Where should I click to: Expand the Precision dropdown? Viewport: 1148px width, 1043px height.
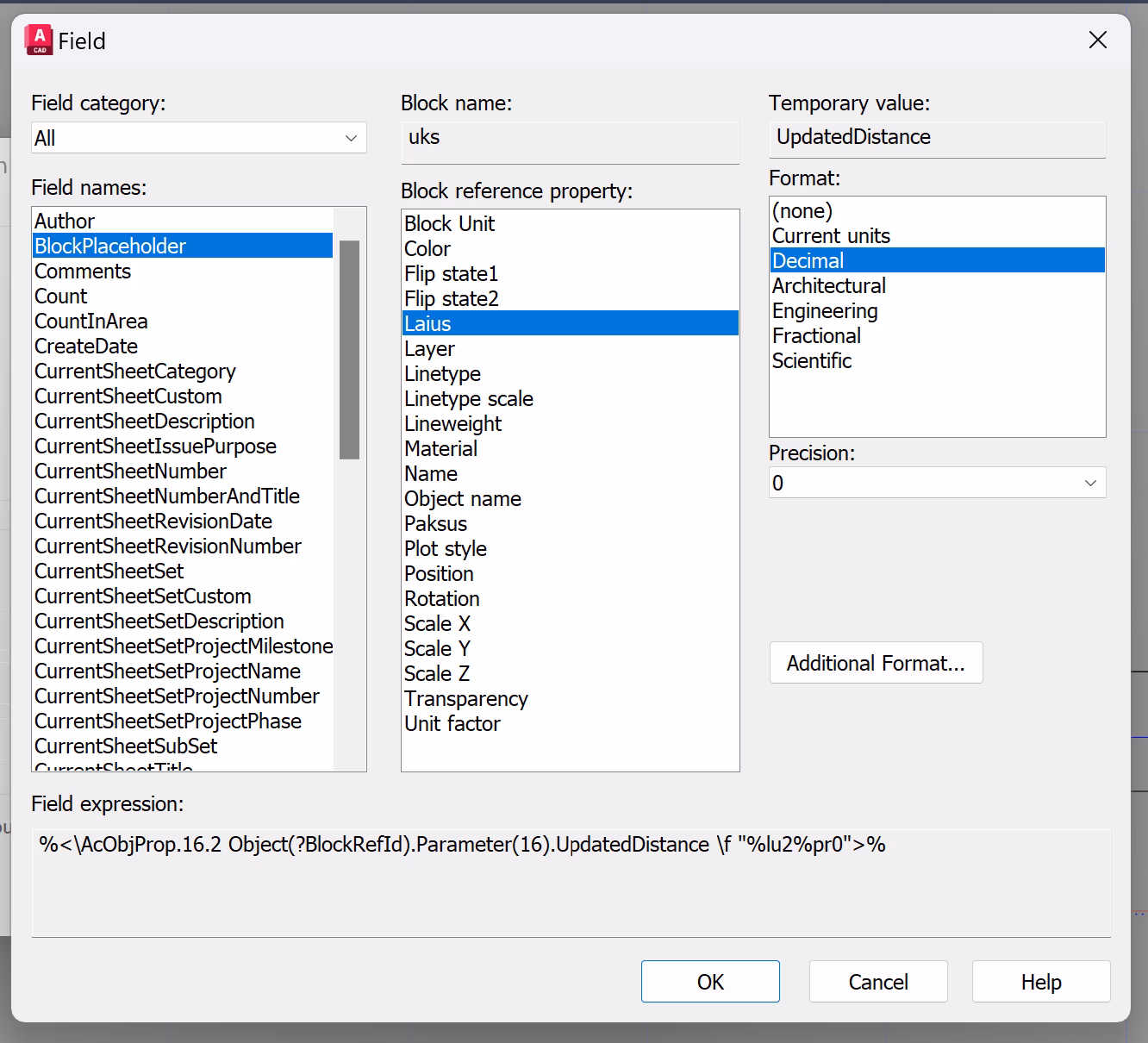tap(937, 483)
